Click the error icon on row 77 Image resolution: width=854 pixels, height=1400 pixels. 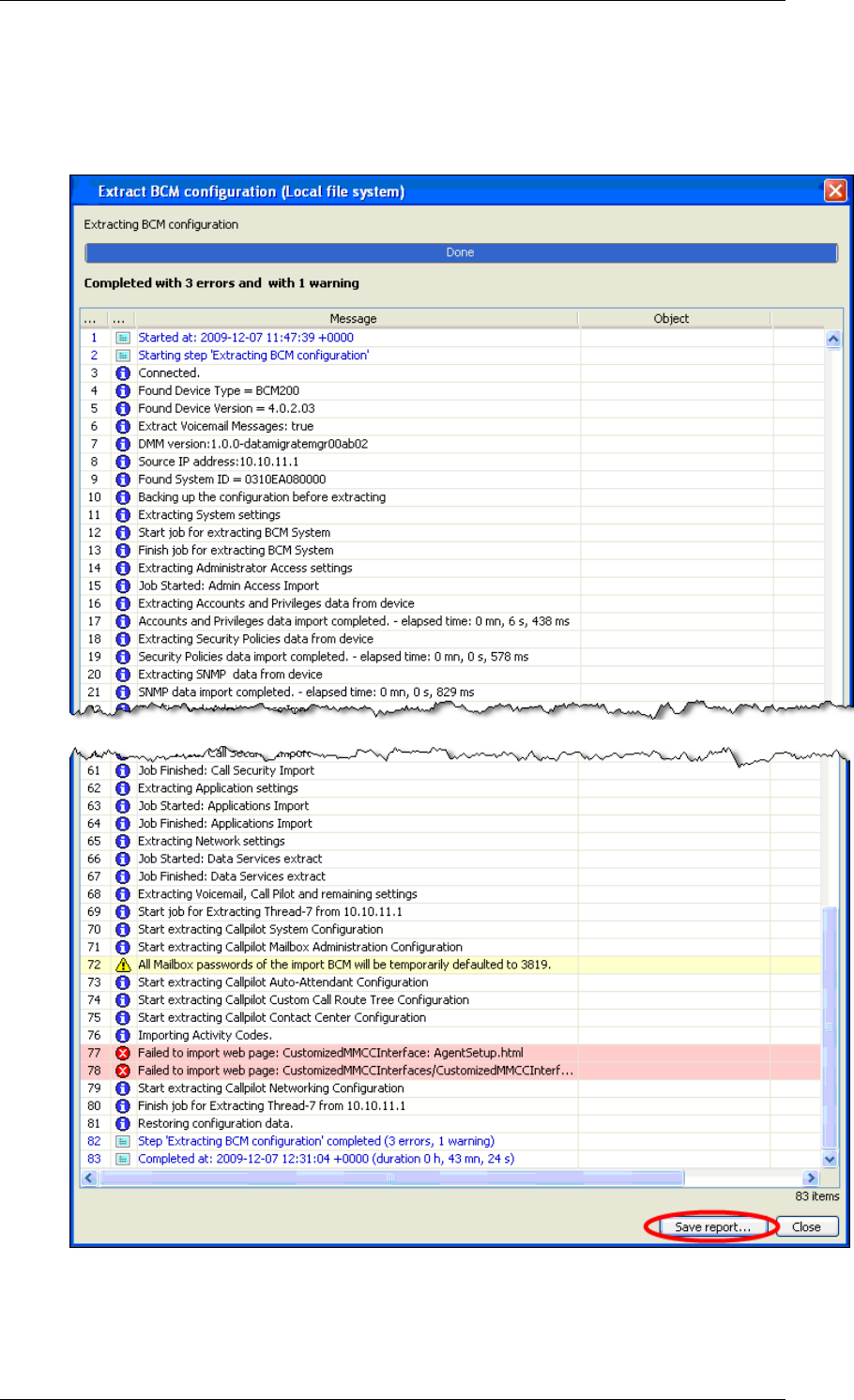(122, 1053)
